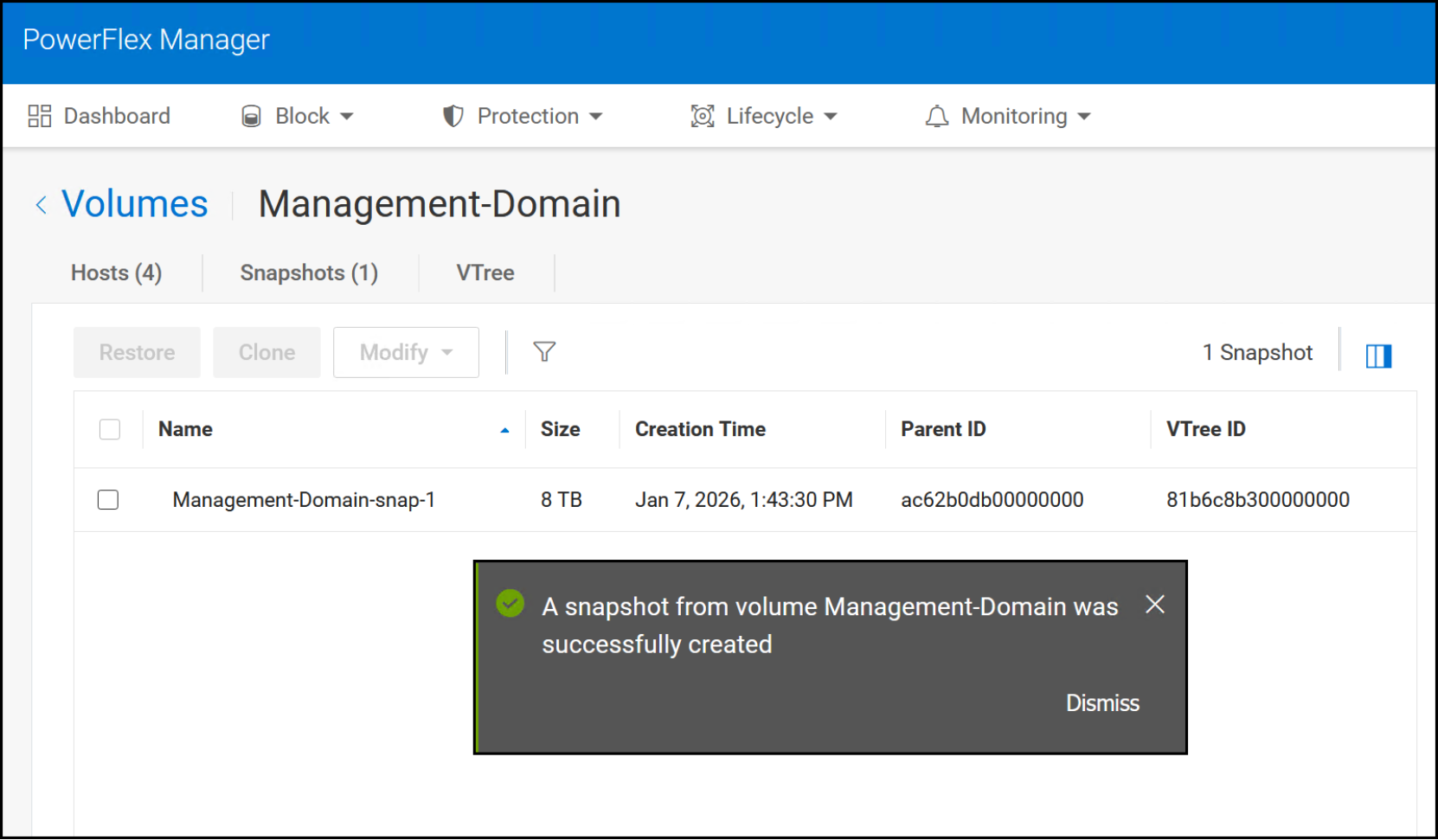Click the Management-Domain page heading
The height and width of the screenshot is (840, 1438).
point(440,204)
